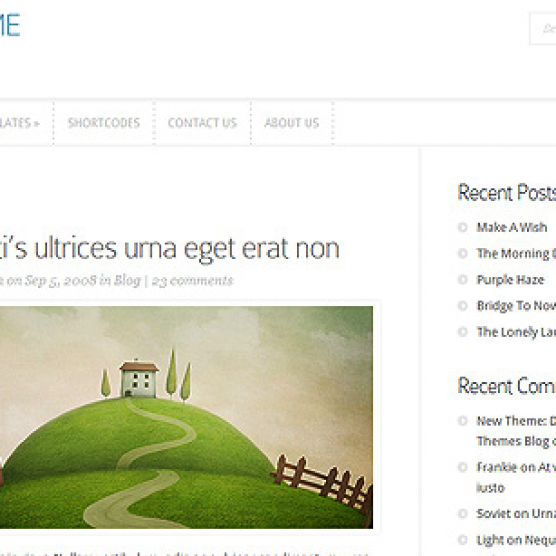Image resolution: width=556 pixels, height=556 pixels.
Task: Open Light's recent comment
Action: tap(516, 540)
